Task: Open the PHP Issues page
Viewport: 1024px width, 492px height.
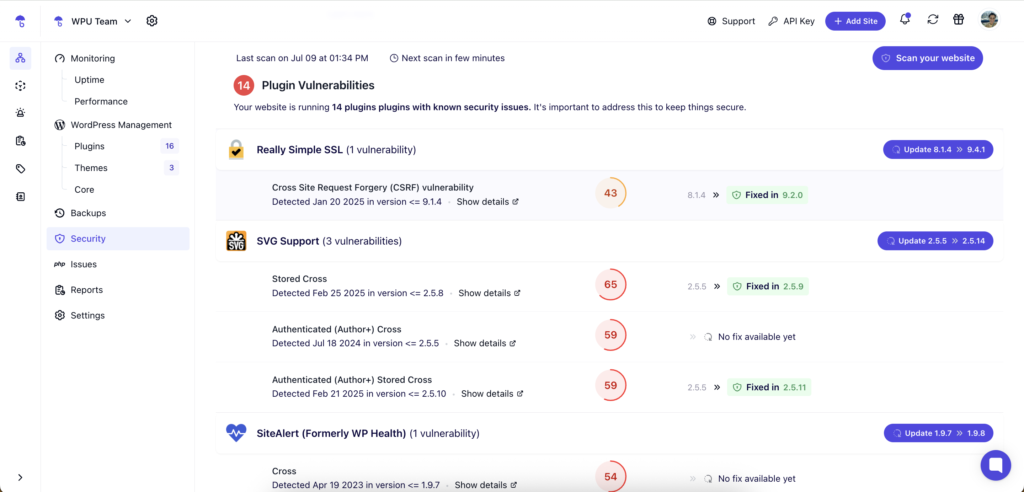Action: pyautogui.click(x=75, y=265)
